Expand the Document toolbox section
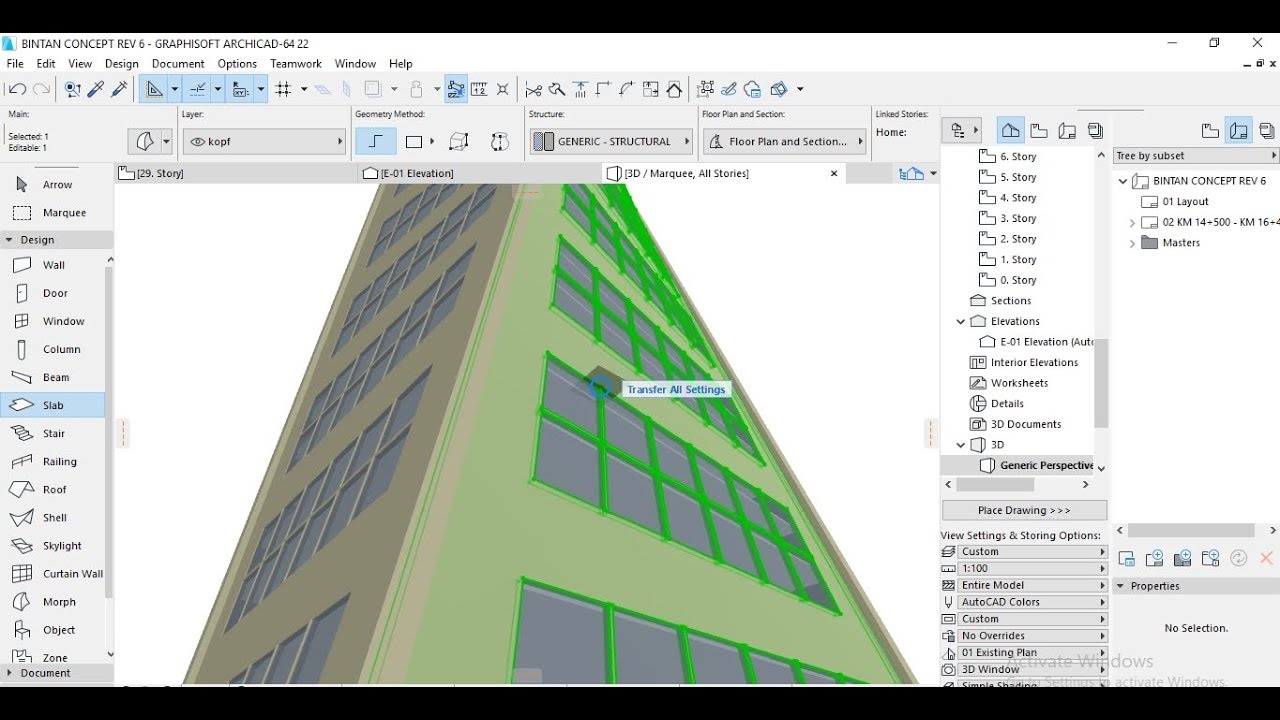The width and height of the screenshot is (1280, 720). (x=9, y=673)
